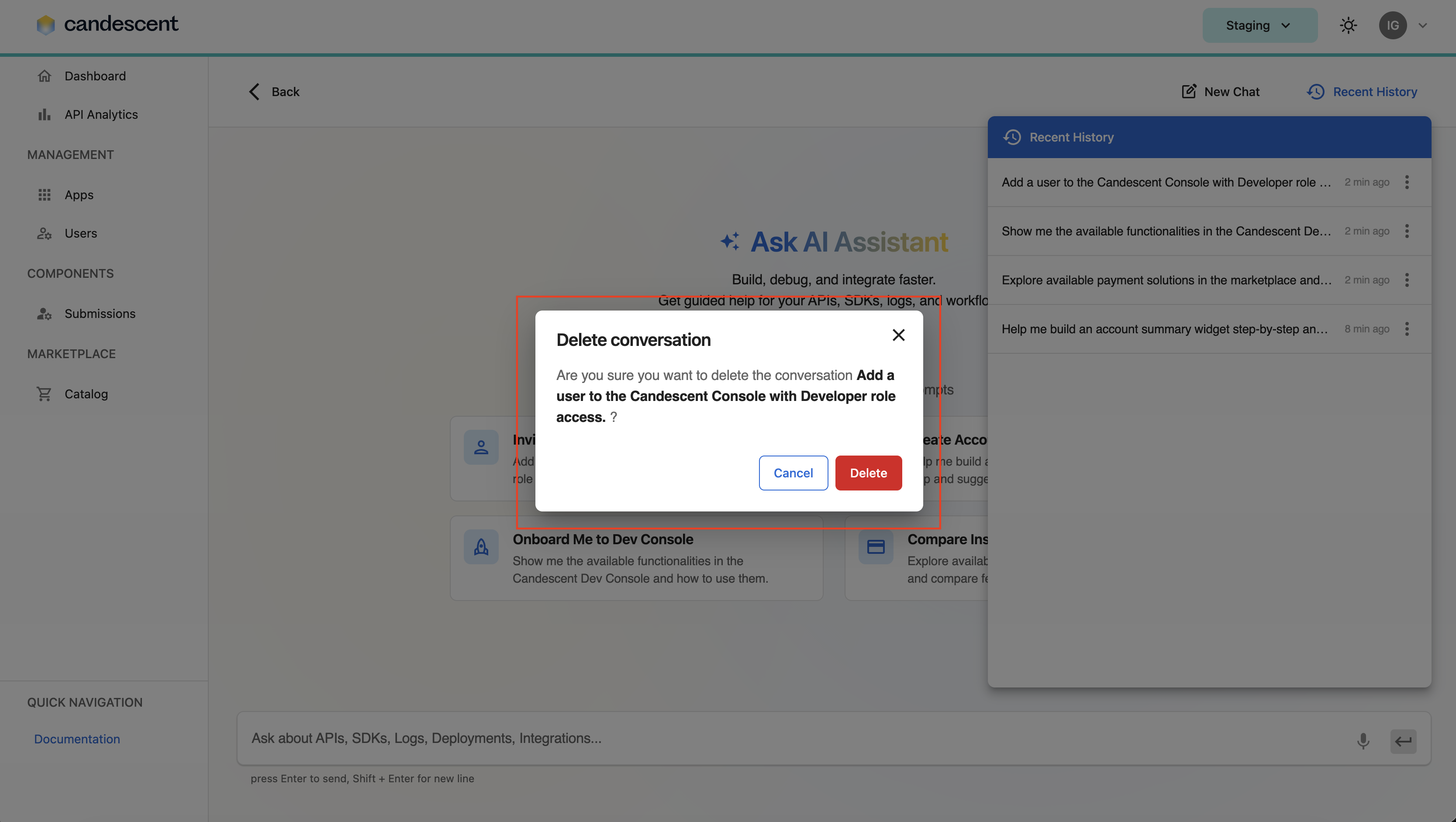1456x822 pixels.
Task: Click the Submissions icon
Action: [44, 313]
